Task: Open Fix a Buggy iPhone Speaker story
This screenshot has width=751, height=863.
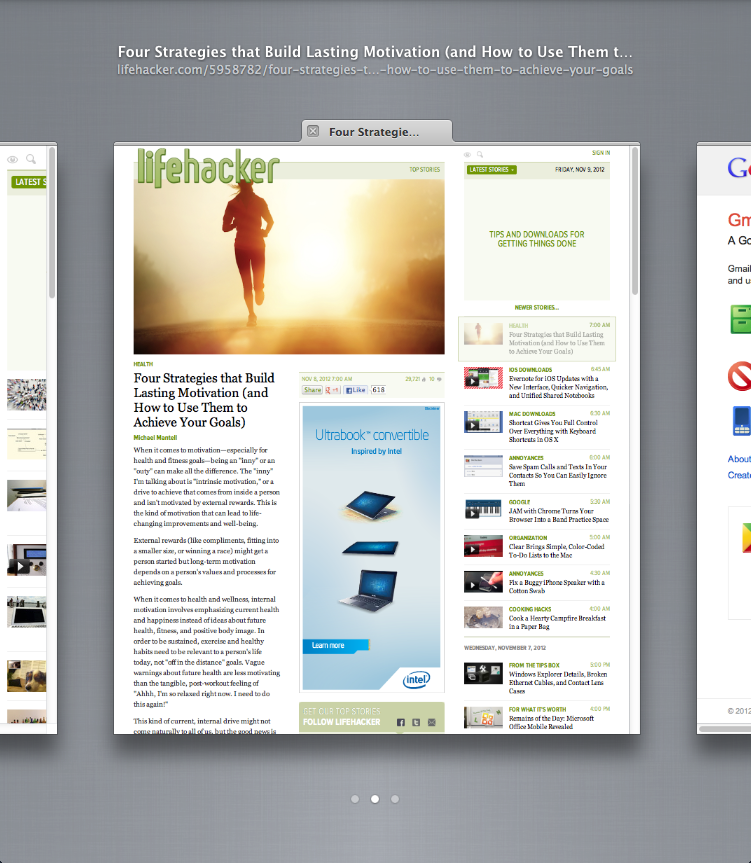Action: click(556, 586)
